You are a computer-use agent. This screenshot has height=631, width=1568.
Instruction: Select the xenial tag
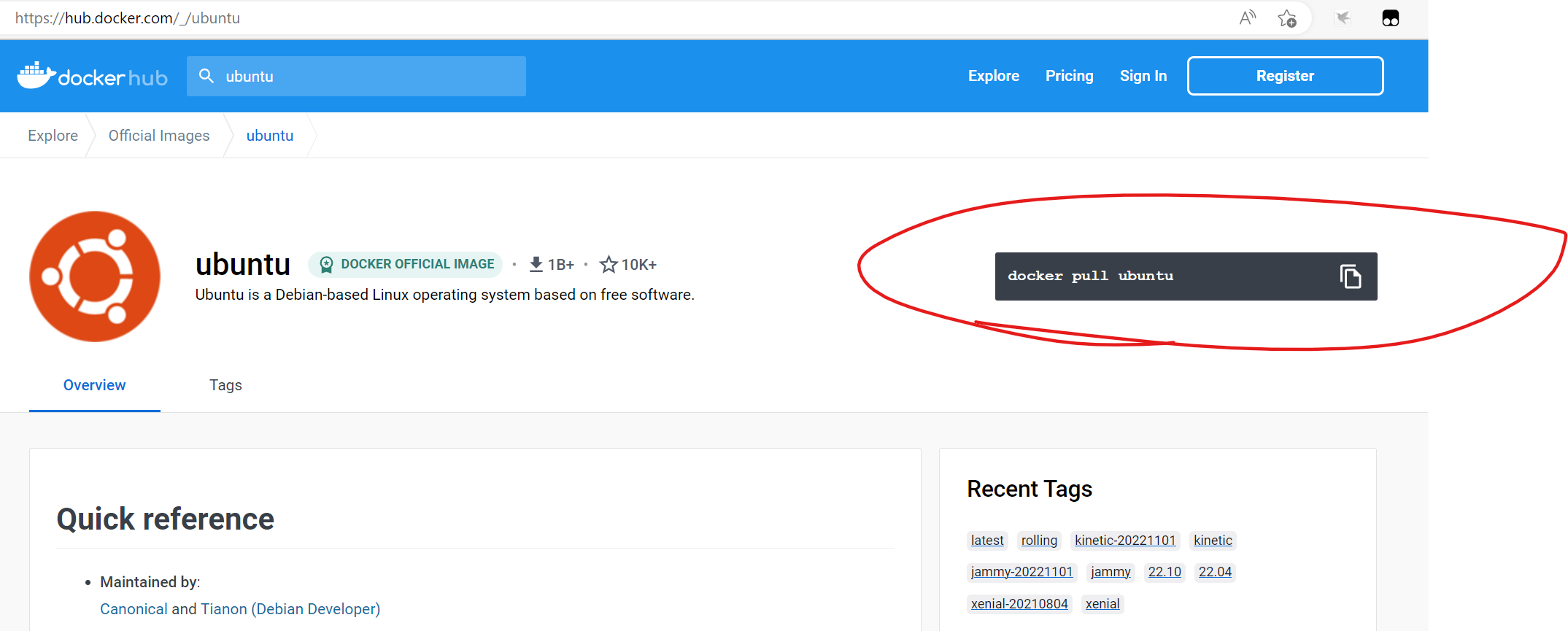[1102, 604]
